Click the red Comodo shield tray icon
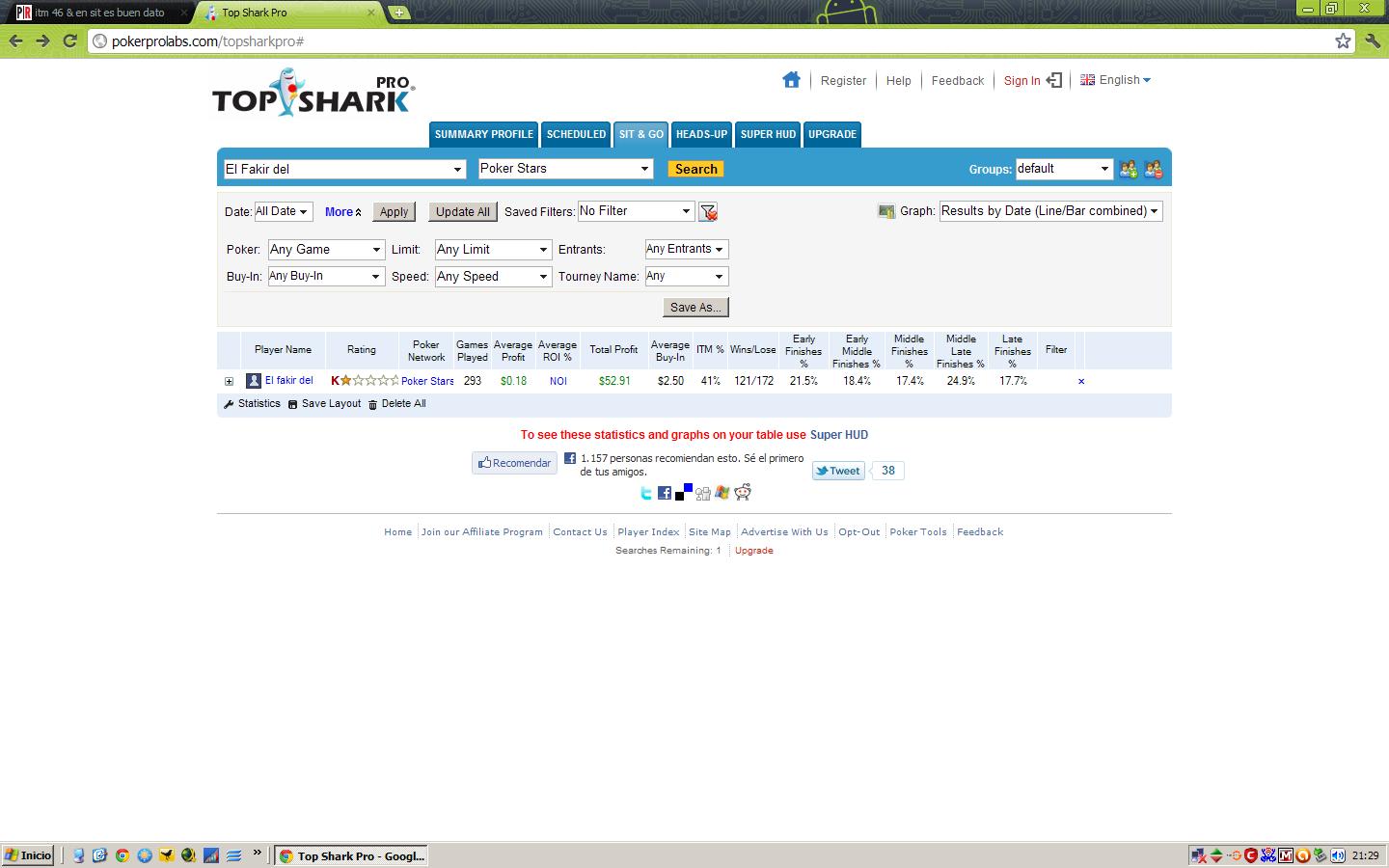Image resolution: width=1389 pixels, height=868 pixels. point(1251,855)
